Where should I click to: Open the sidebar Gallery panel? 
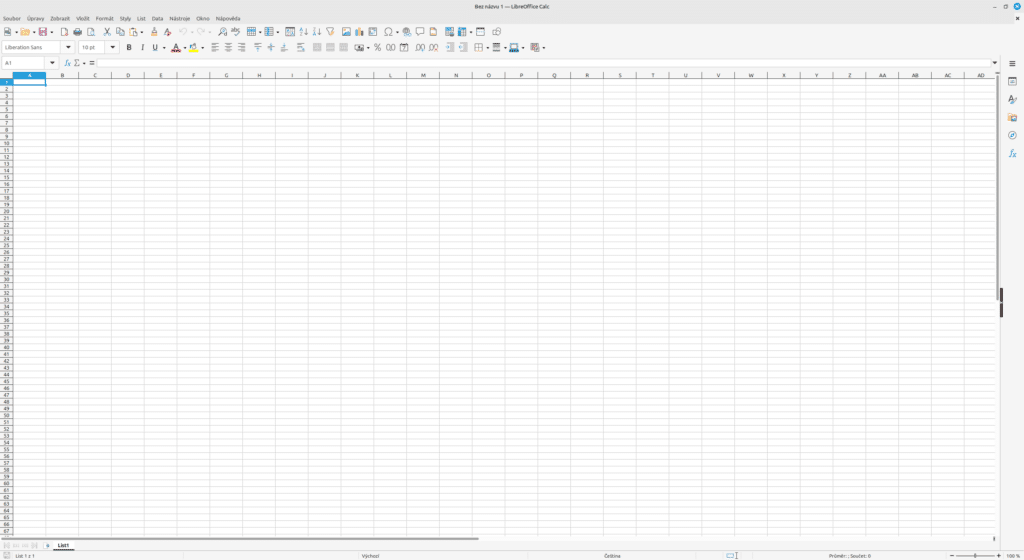(x=1012, y=118)
